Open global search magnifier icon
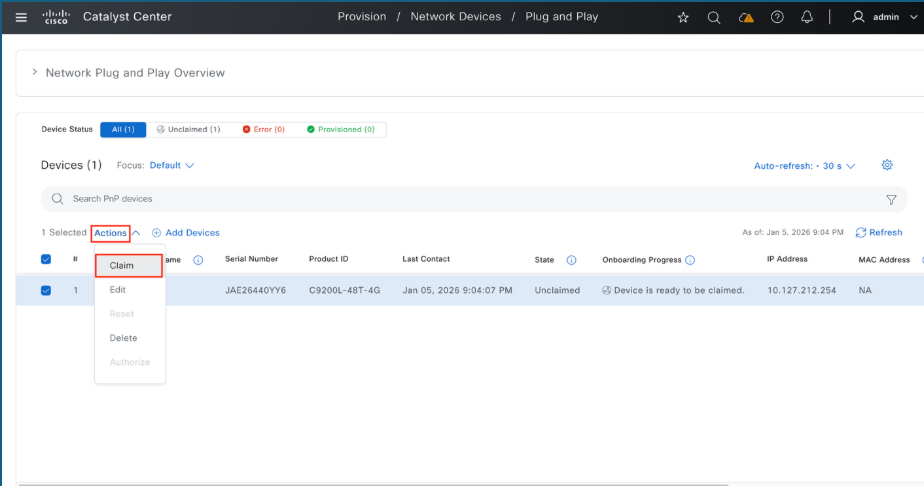 714,18
